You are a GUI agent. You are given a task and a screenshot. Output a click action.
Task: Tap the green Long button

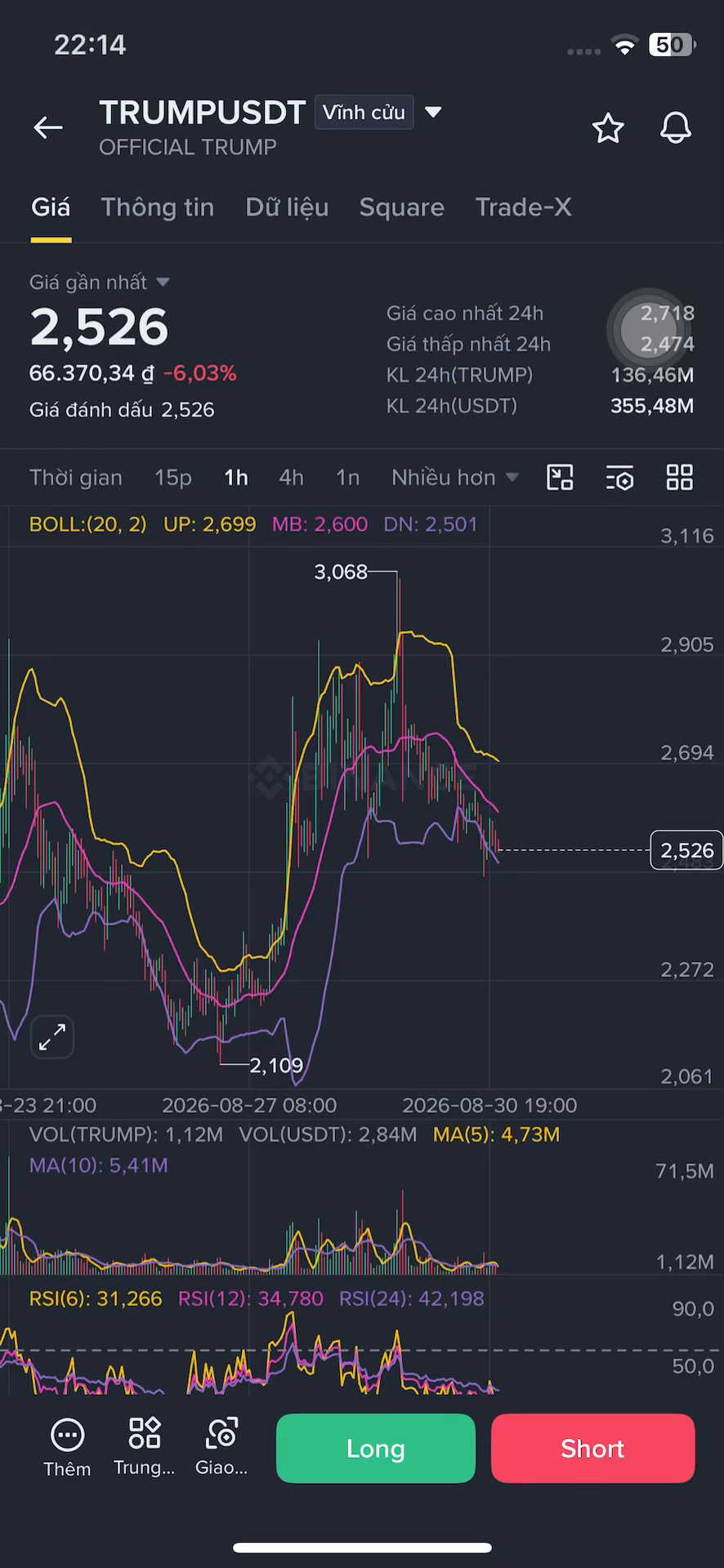(376, 1448)
